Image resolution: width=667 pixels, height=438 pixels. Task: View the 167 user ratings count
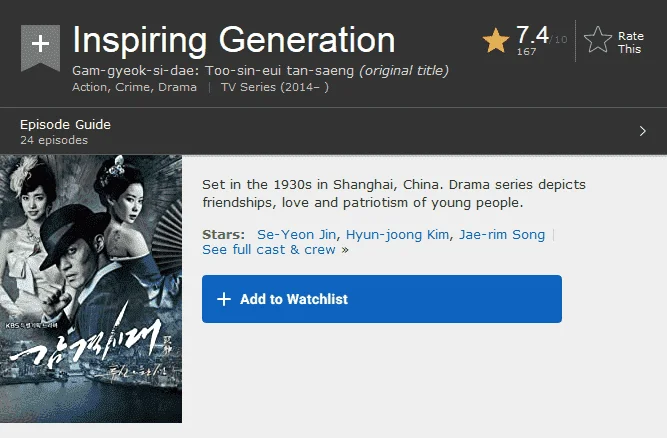[x=526, y=51]
